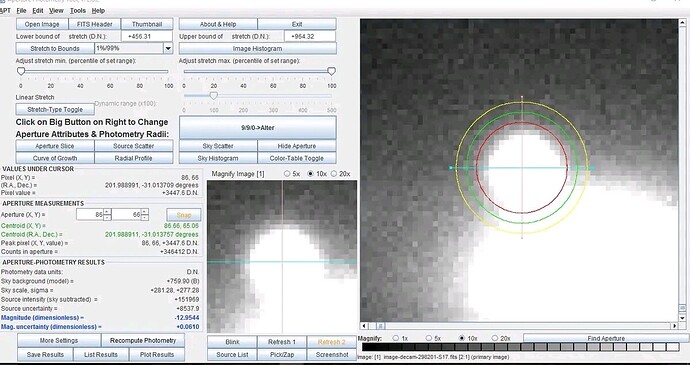The image size is (690, 365).
Task: Click Save Results button
Action: pos(45,354)
